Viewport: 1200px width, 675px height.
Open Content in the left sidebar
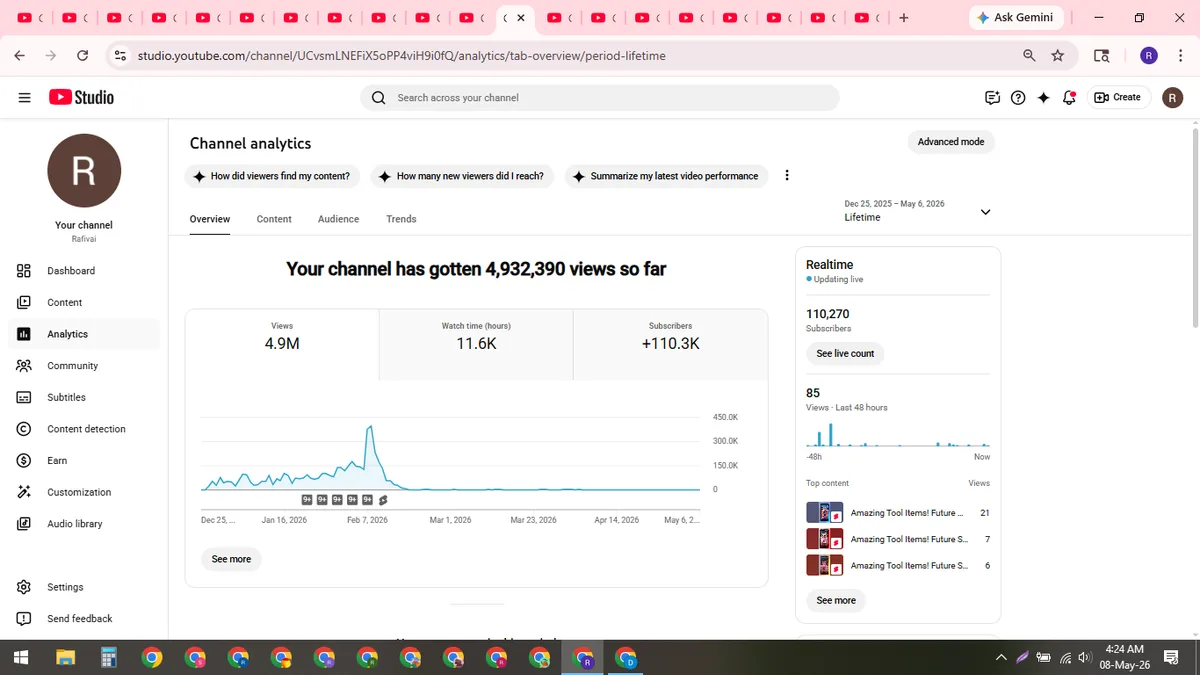coord(84,302)
